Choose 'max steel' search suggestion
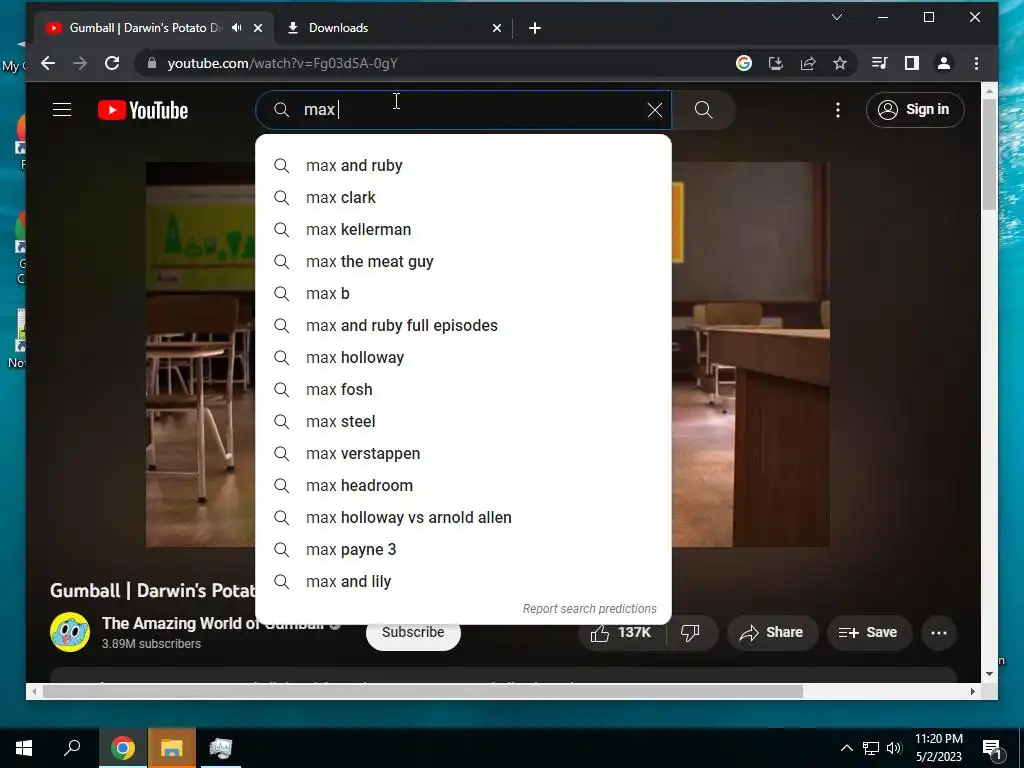This screenshot has height=768, width=1024. [463, 421]
